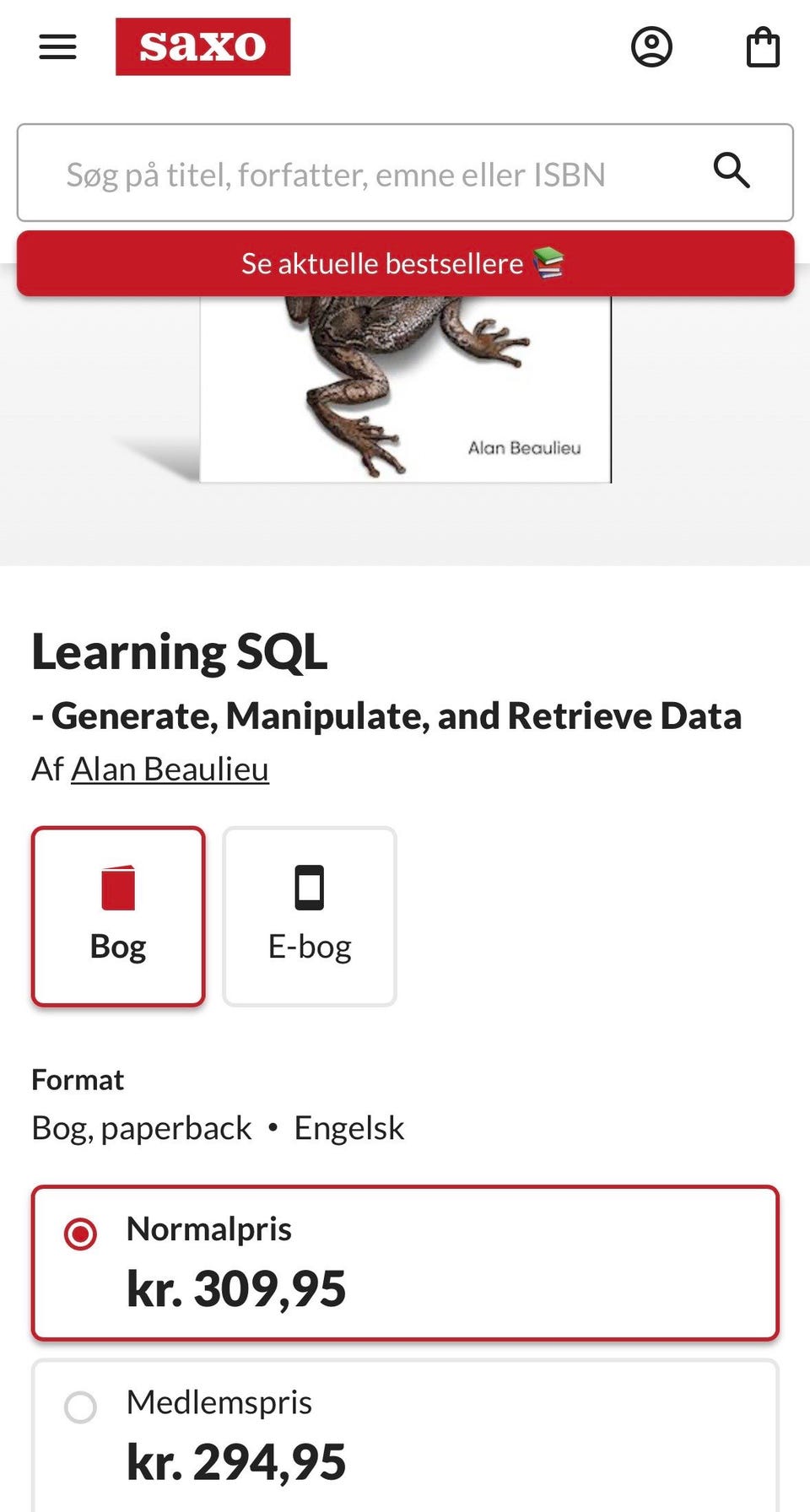
Task: Click the kr. 294,95 member price
Action: tap(236, 1461)
